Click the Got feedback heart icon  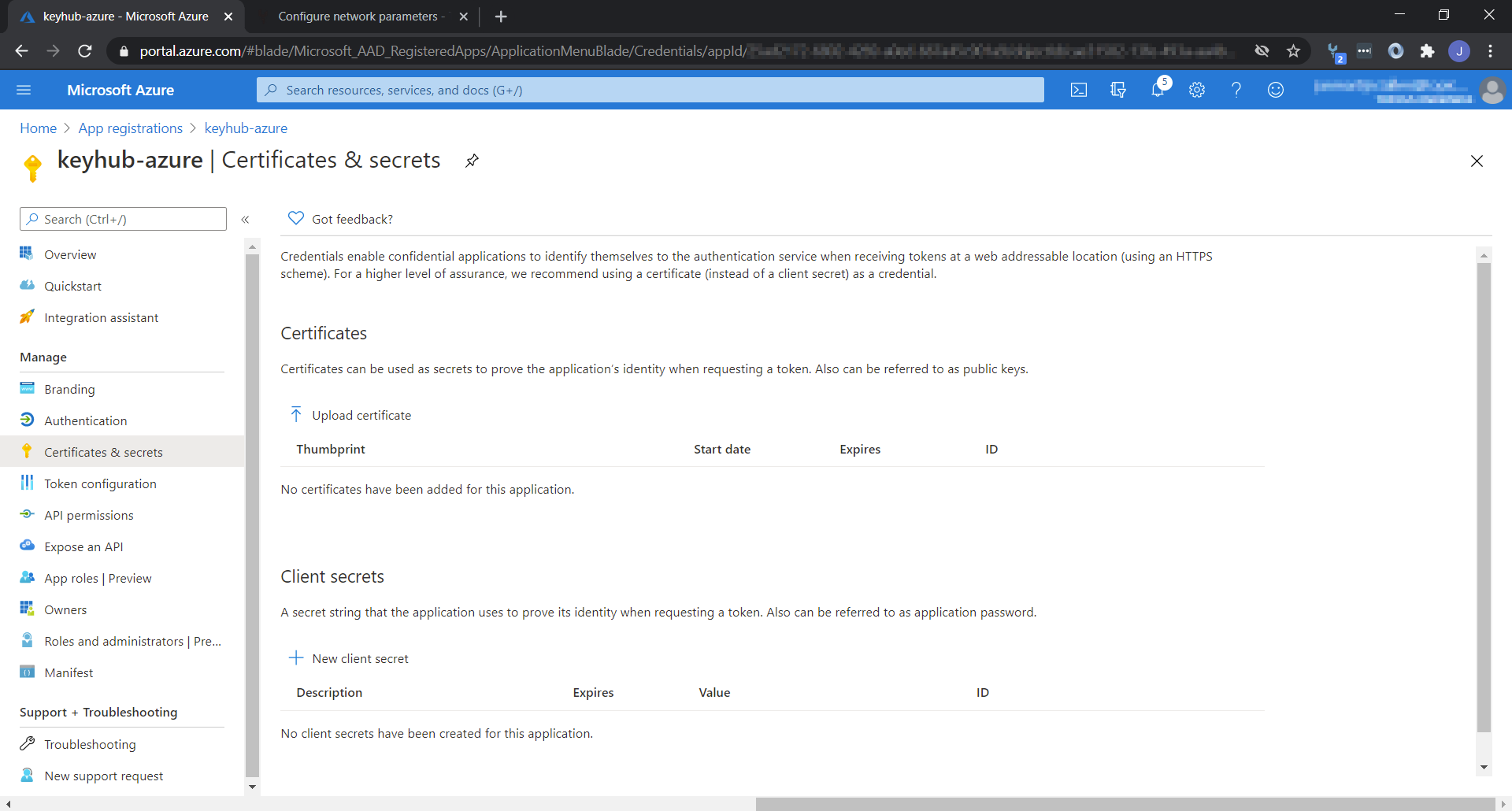pyautogui.click(x=296, y=218)
